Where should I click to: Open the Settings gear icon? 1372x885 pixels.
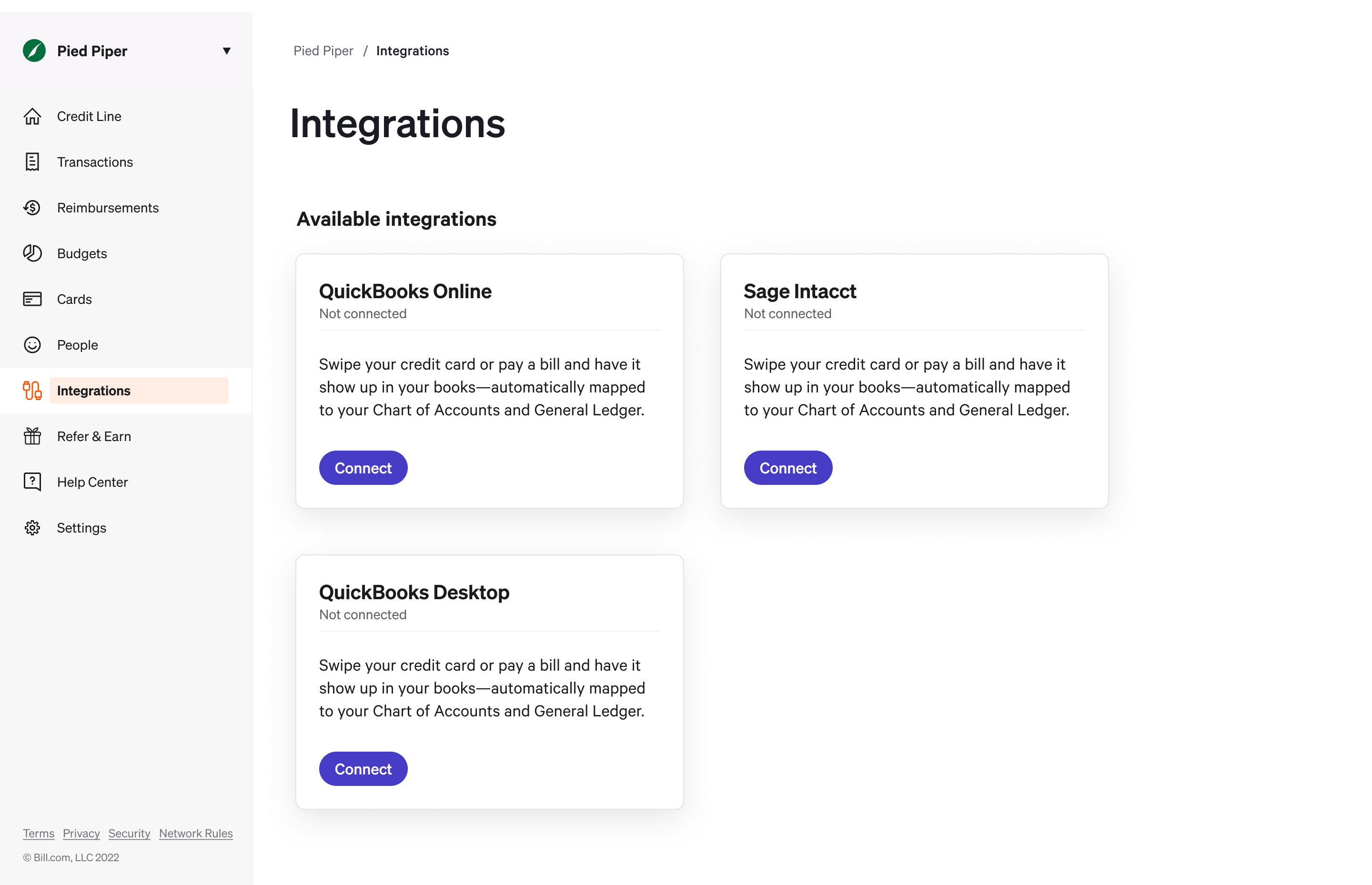(32, 528)
